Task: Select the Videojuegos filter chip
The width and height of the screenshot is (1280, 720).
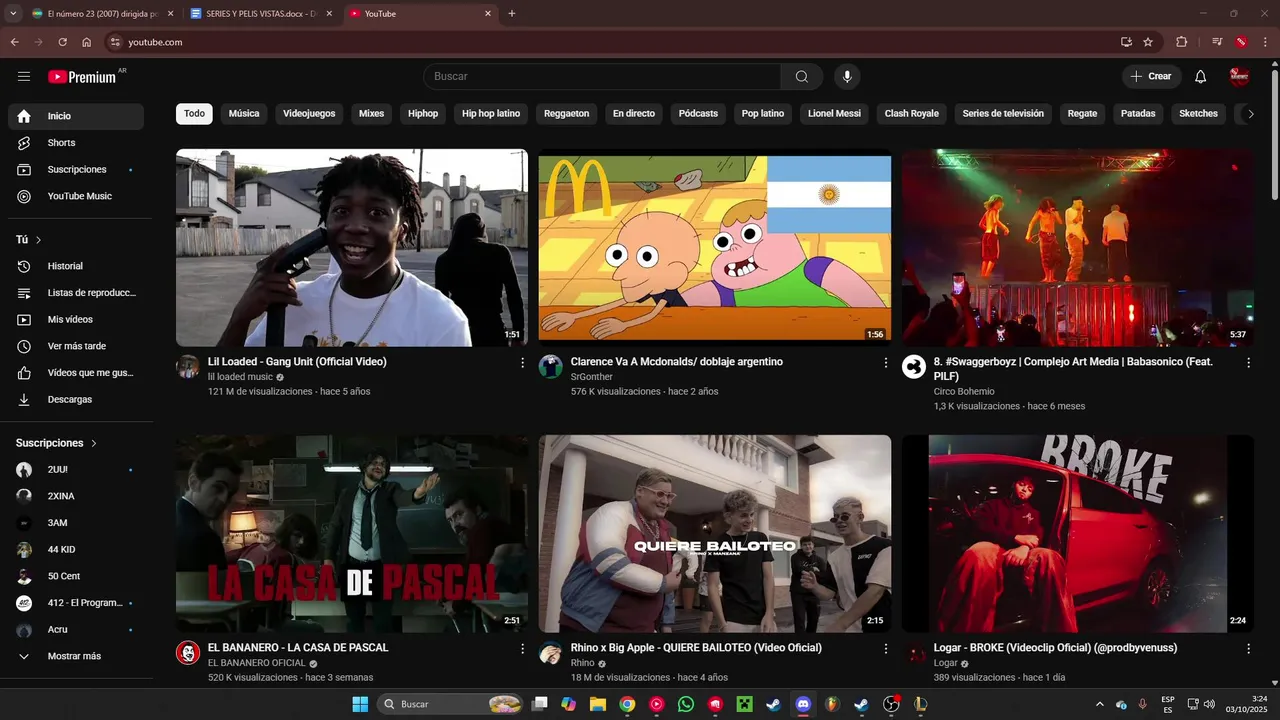Action: (309, 114)
